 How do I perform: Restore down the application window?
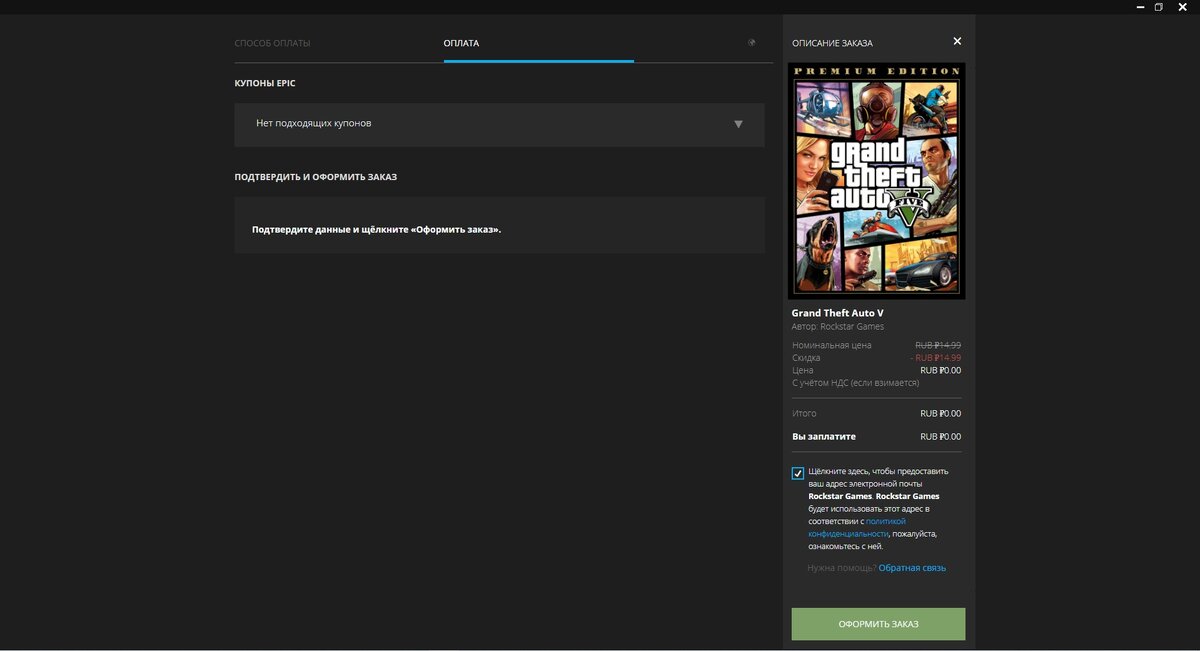pos(1158,6)
